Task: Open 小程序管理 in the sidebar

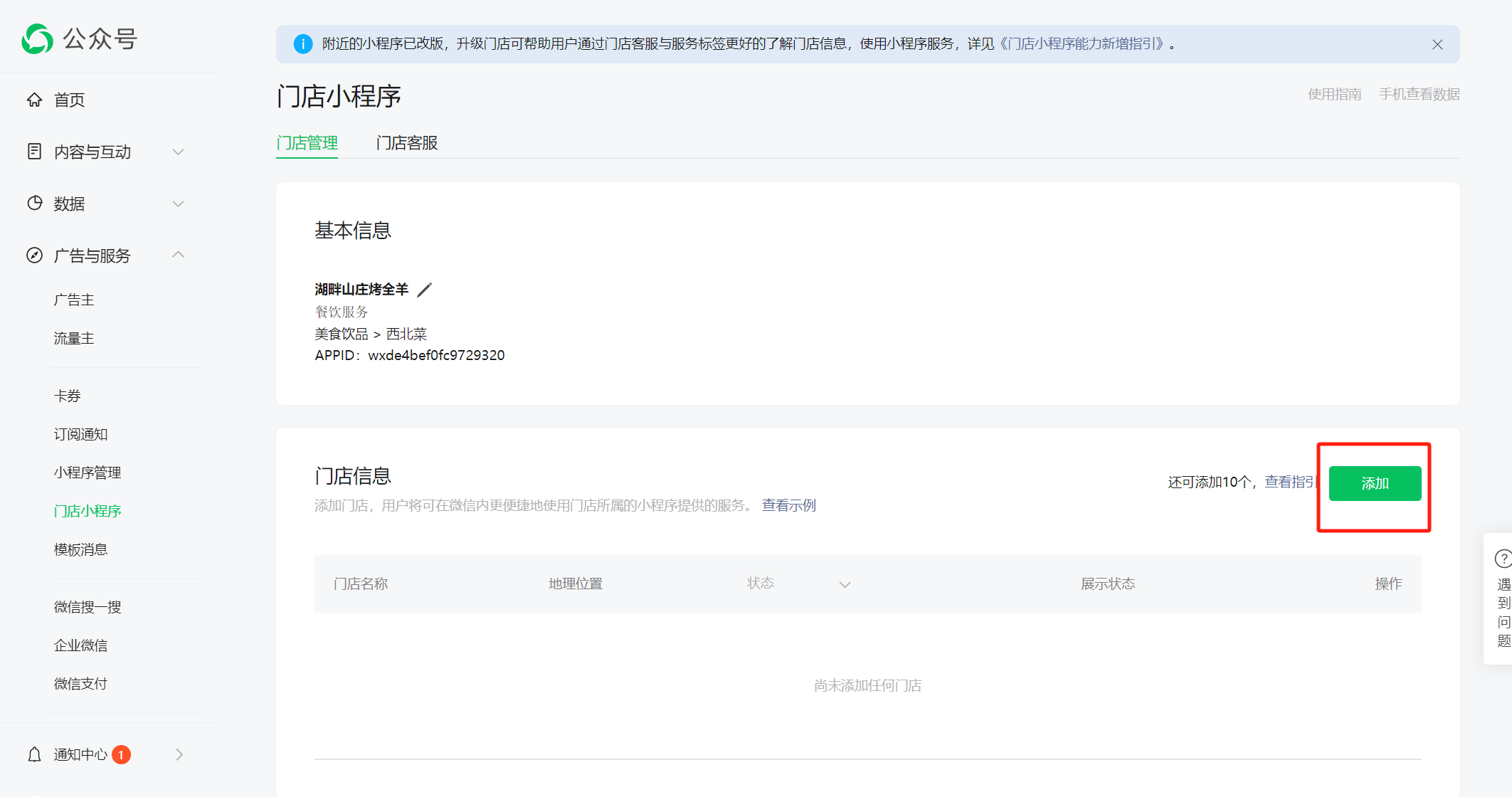Action: (88, 473)
